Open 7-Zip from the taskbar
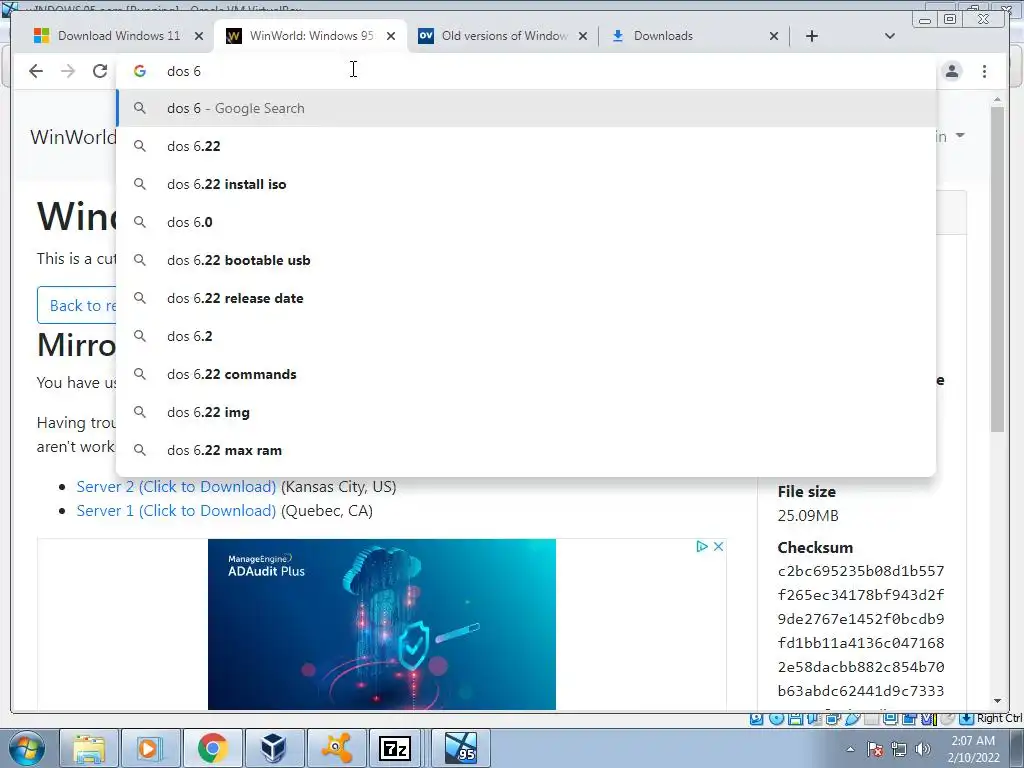The width and height of the screenshot is (1024, 768). [395, 748]
